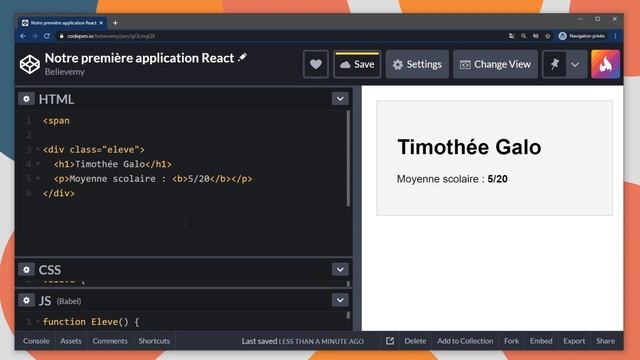This screenshot has height=360, width=640.
Task: Click Embed in footer
Action: [x=541, y=341]
